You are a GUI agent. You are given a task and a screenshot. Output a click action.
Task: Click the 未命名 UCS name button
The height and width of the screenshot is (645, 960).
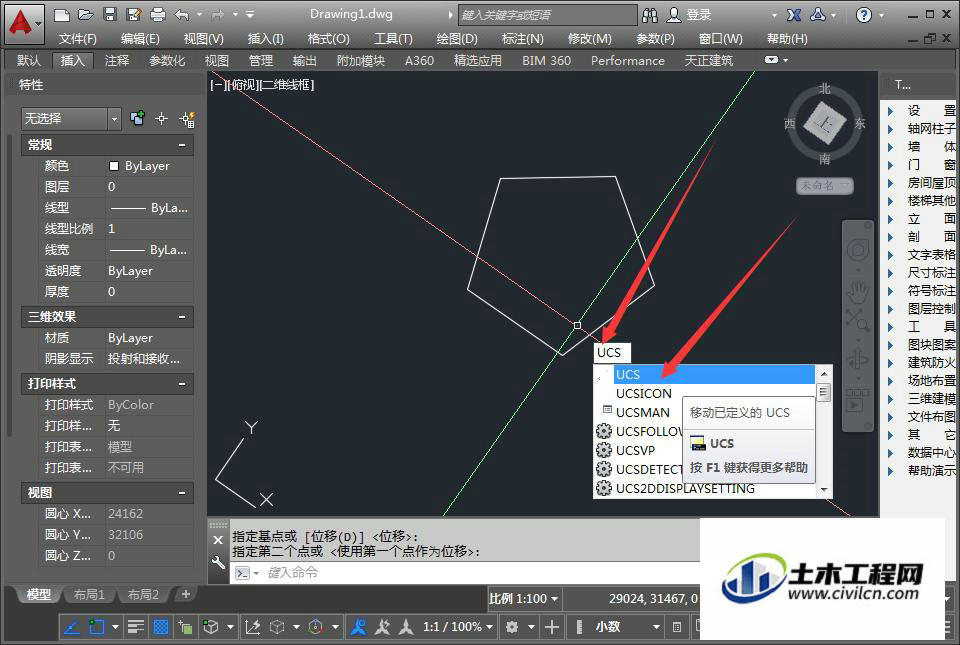click(824, 185)
